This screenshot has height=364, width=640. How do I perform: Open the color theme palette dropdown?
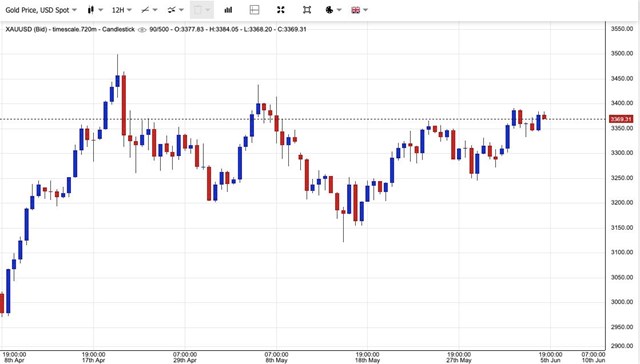[x=333, y=10]
